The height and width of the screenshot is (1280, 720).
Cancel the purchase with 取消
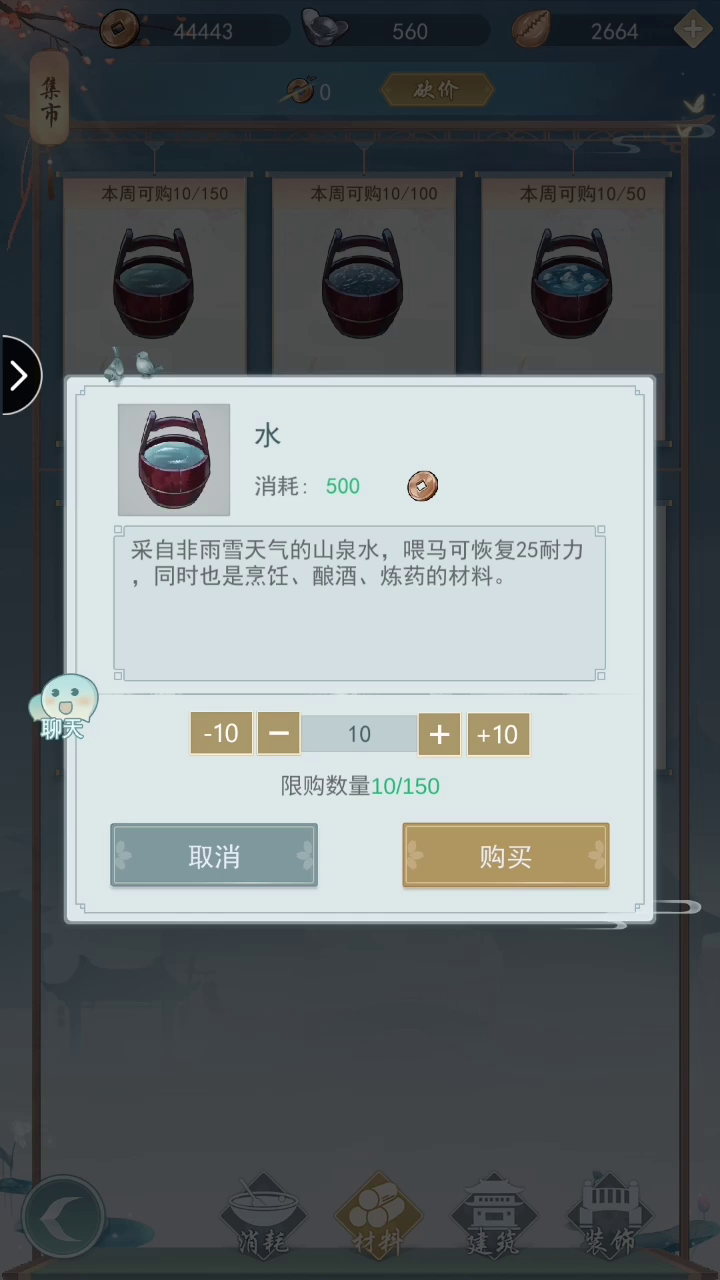214,856
